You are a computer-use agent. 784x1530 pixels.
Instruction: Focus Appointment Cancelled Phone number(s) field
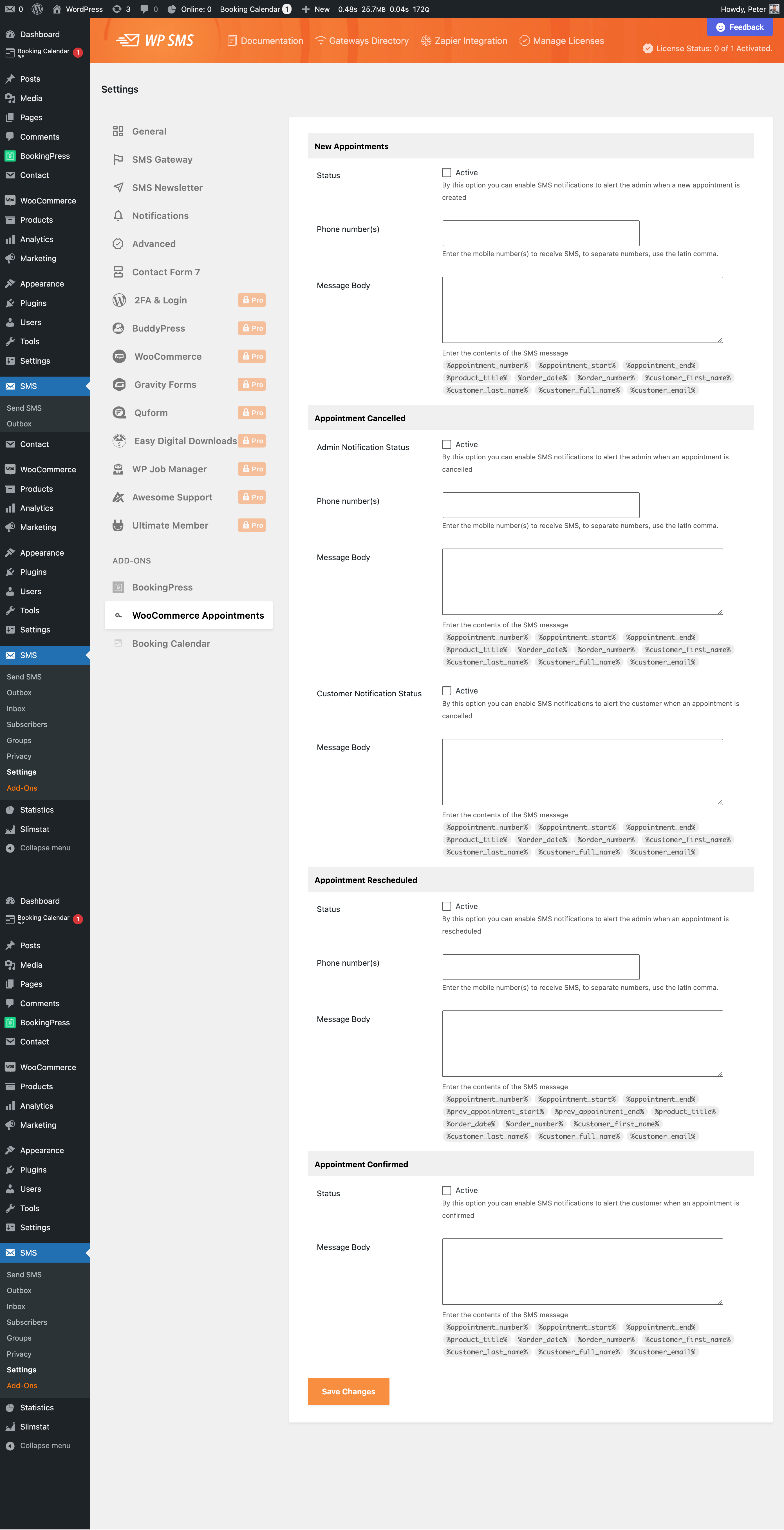coord(541,505)
